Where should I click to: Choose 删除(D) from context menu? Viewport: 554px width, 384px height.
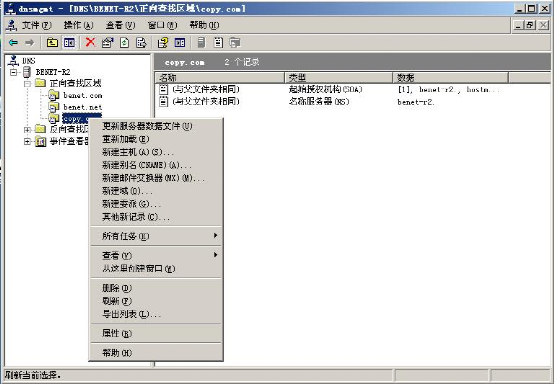pyautogui.click(x=156, y=288)
